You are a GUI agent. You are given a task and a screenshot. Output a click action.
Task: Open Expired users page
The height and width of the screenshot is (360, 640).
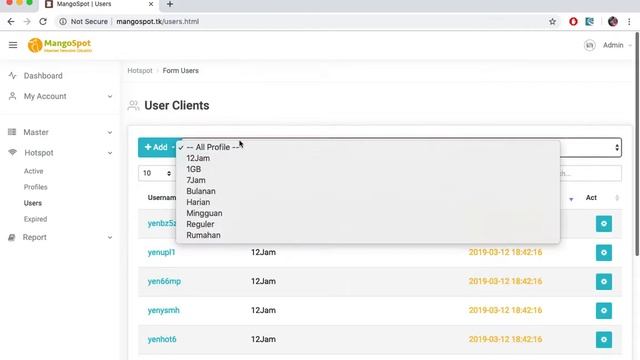coord(36,219)
